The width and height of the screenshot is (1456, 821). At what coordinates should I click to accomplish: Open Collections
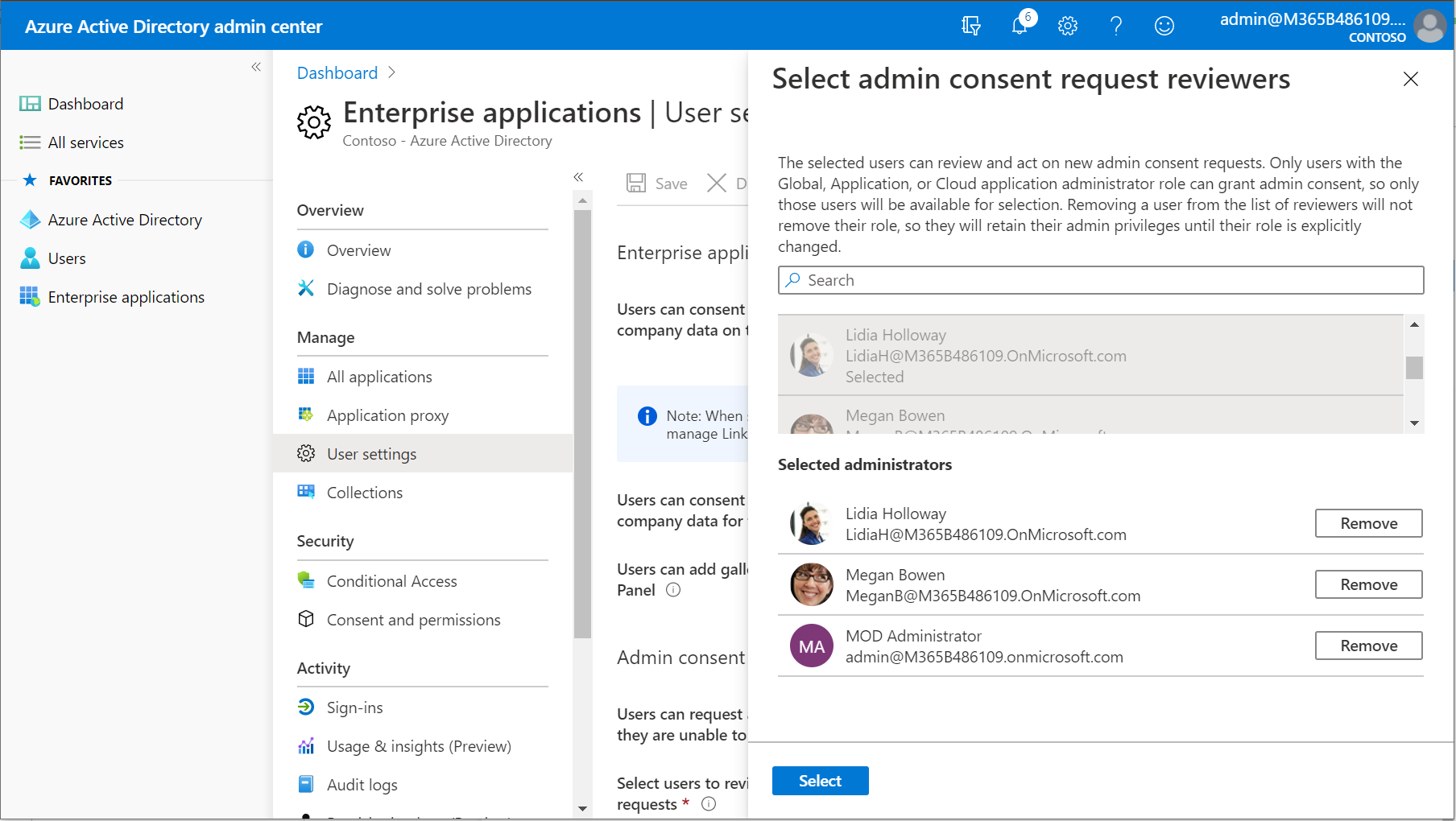click(365, 493)
